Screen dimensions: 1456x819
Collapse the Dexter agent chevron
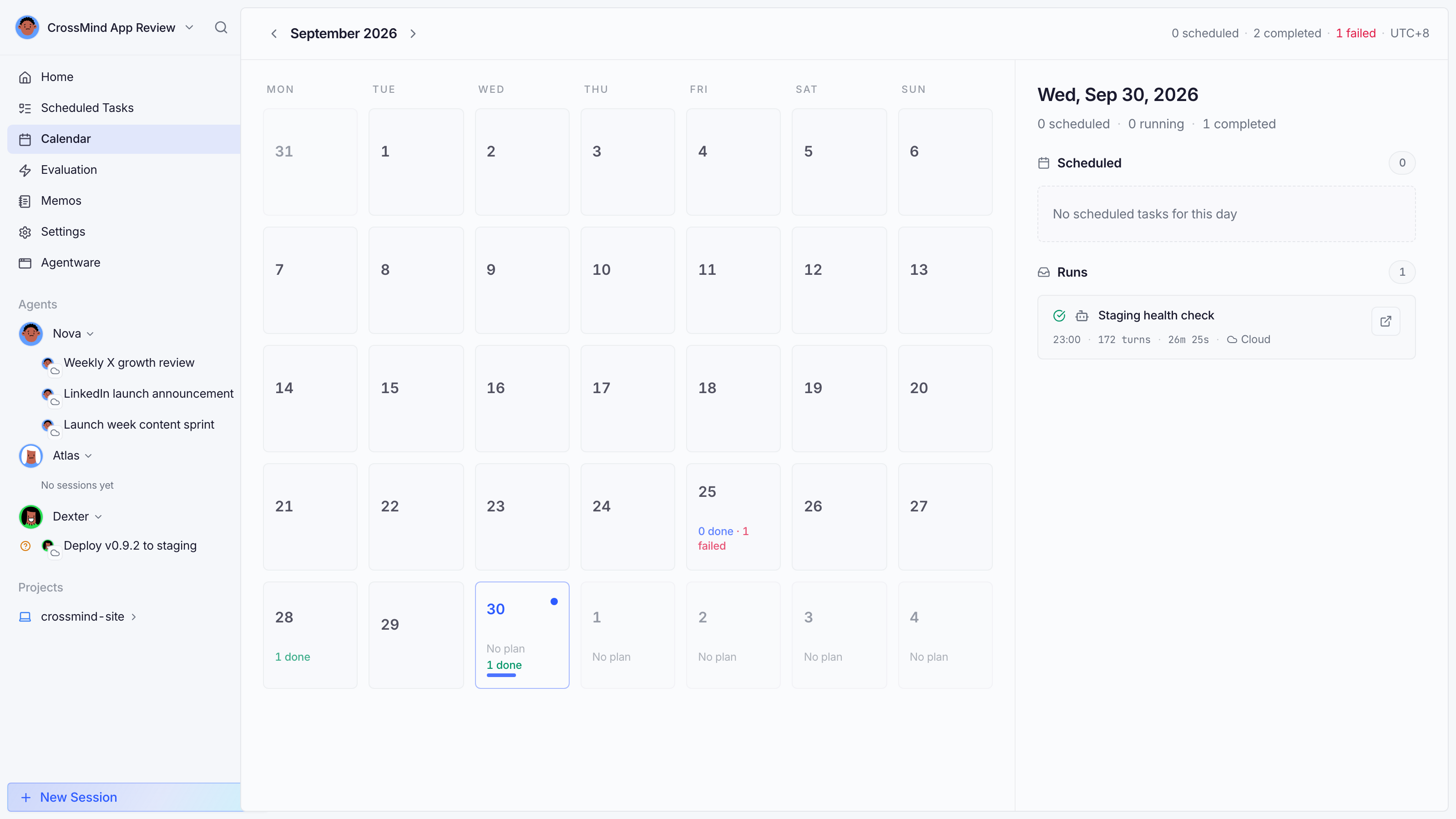coord(98,517)
